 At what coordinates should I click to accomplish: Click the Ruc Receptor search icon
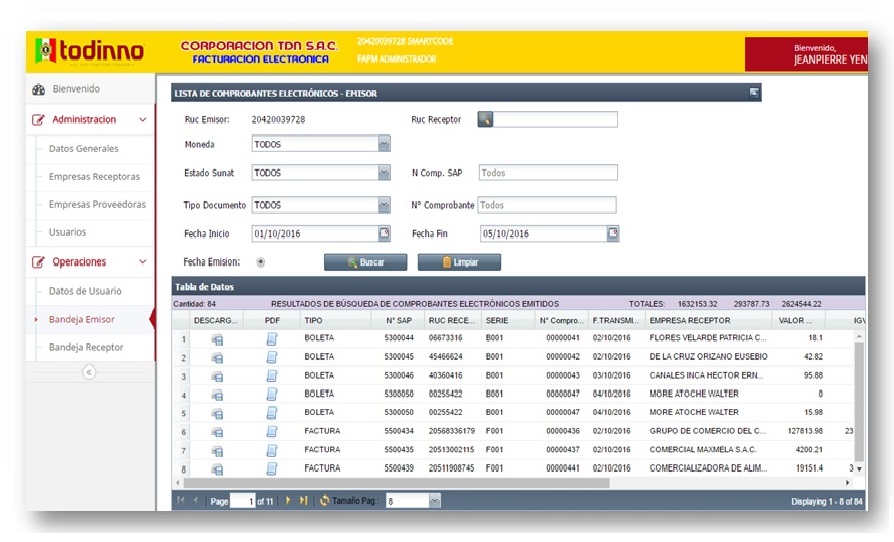(486, 120)
